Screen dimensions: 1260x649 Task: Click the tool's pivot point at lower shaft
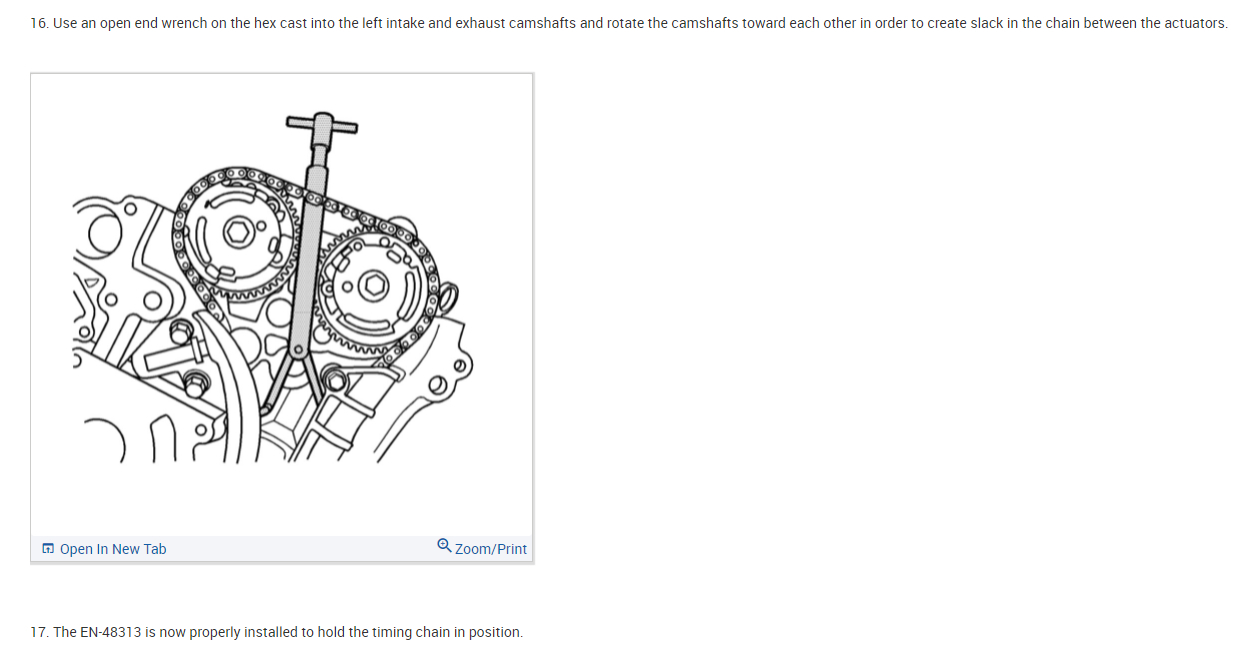pos(298,350)
